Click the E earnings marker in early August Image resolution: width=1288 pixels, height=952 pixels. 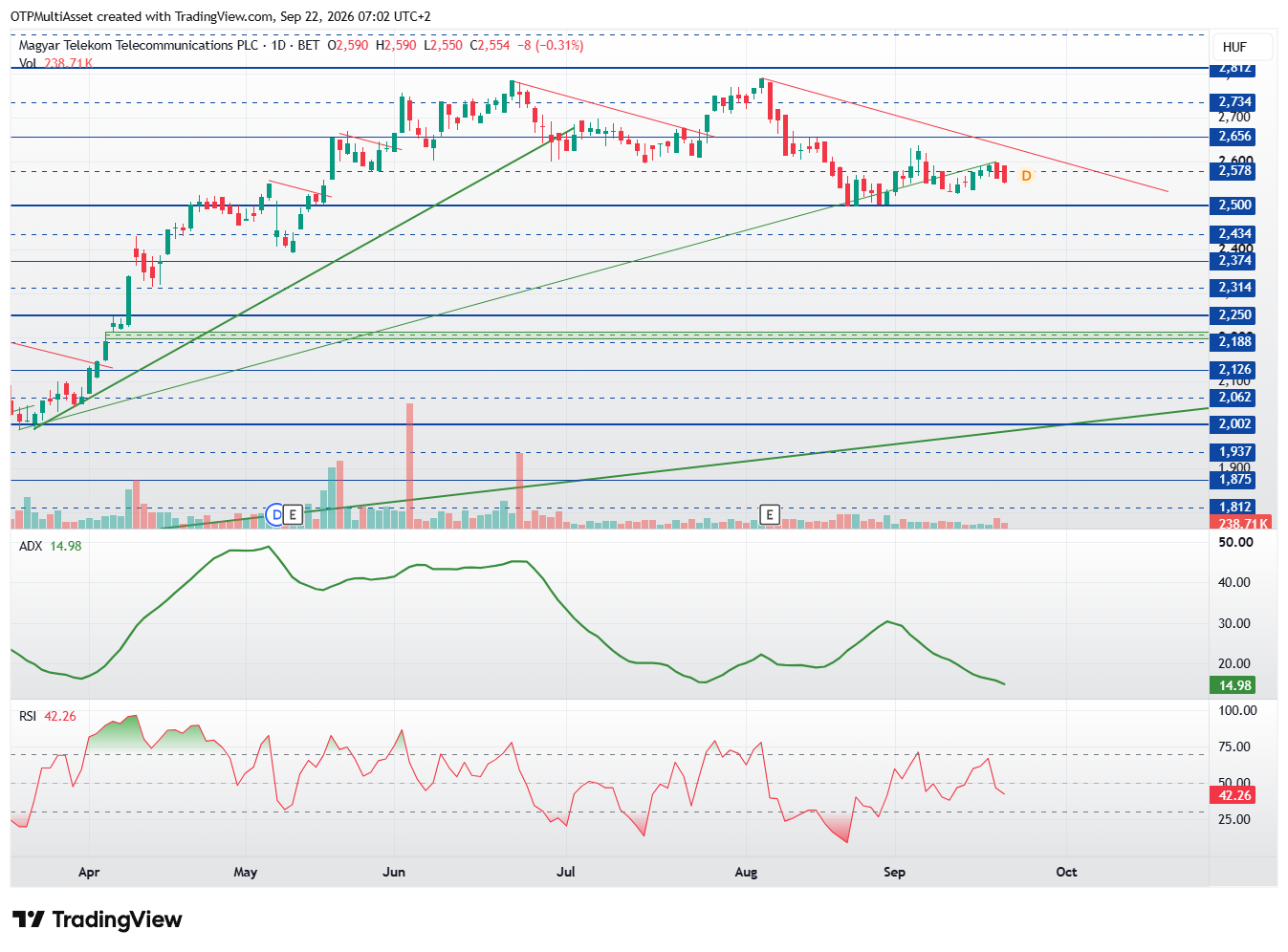(769, 515)
